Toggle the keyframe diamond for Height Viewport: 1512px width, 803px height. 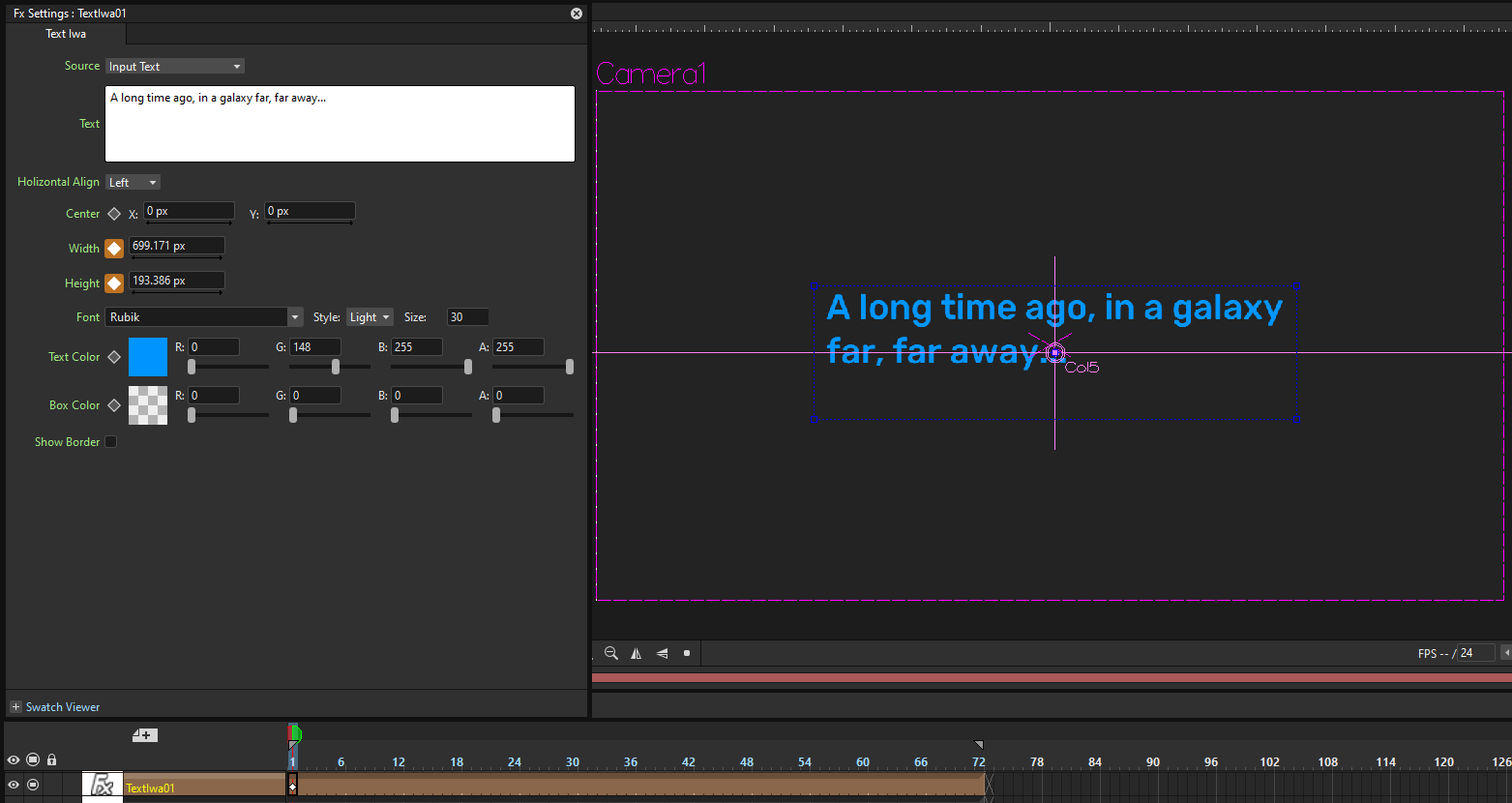coord(114,283)
